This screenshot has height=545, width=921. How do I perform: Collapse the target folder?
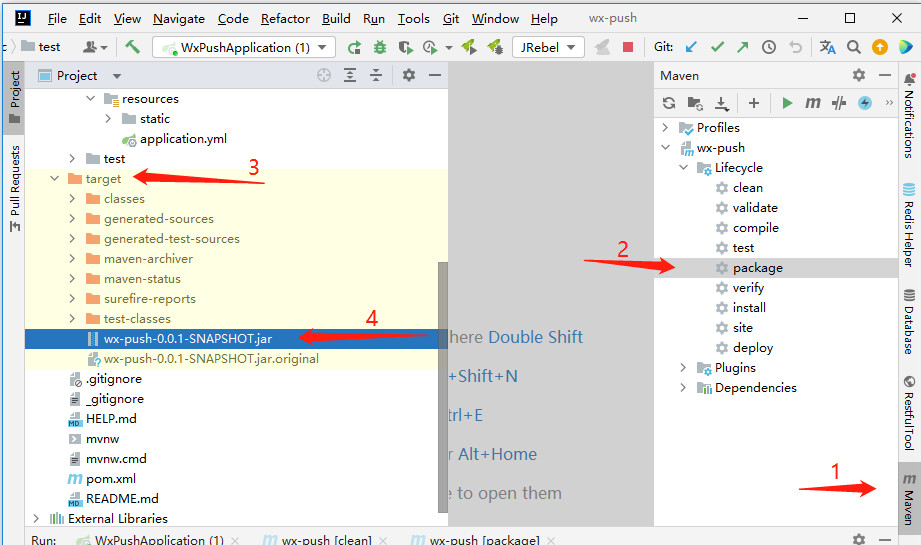[55, 179]
